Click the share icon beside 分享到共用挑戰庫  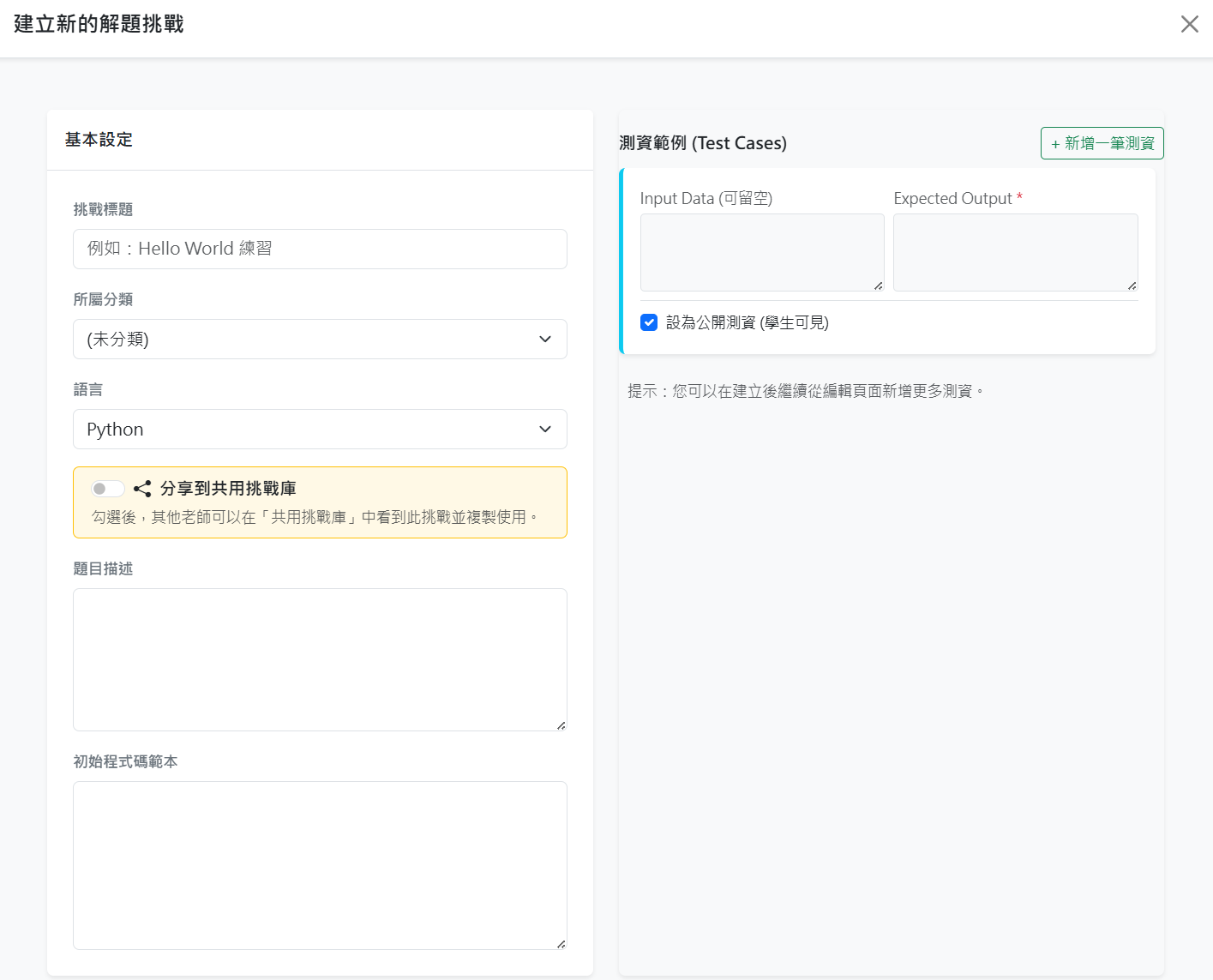142,489
